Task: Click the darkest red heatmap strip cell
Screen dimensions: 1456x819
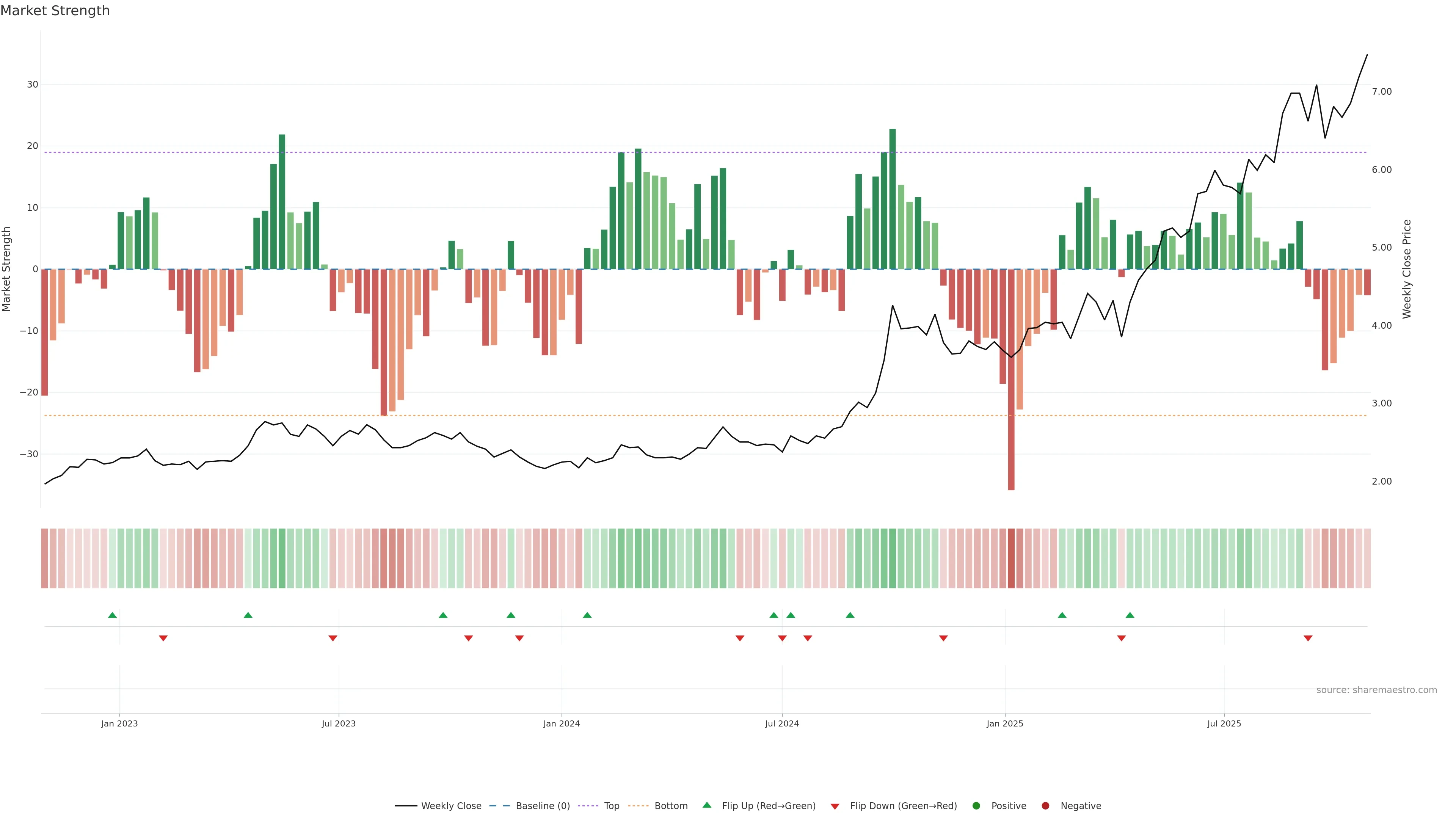Action: point(1011,558)
